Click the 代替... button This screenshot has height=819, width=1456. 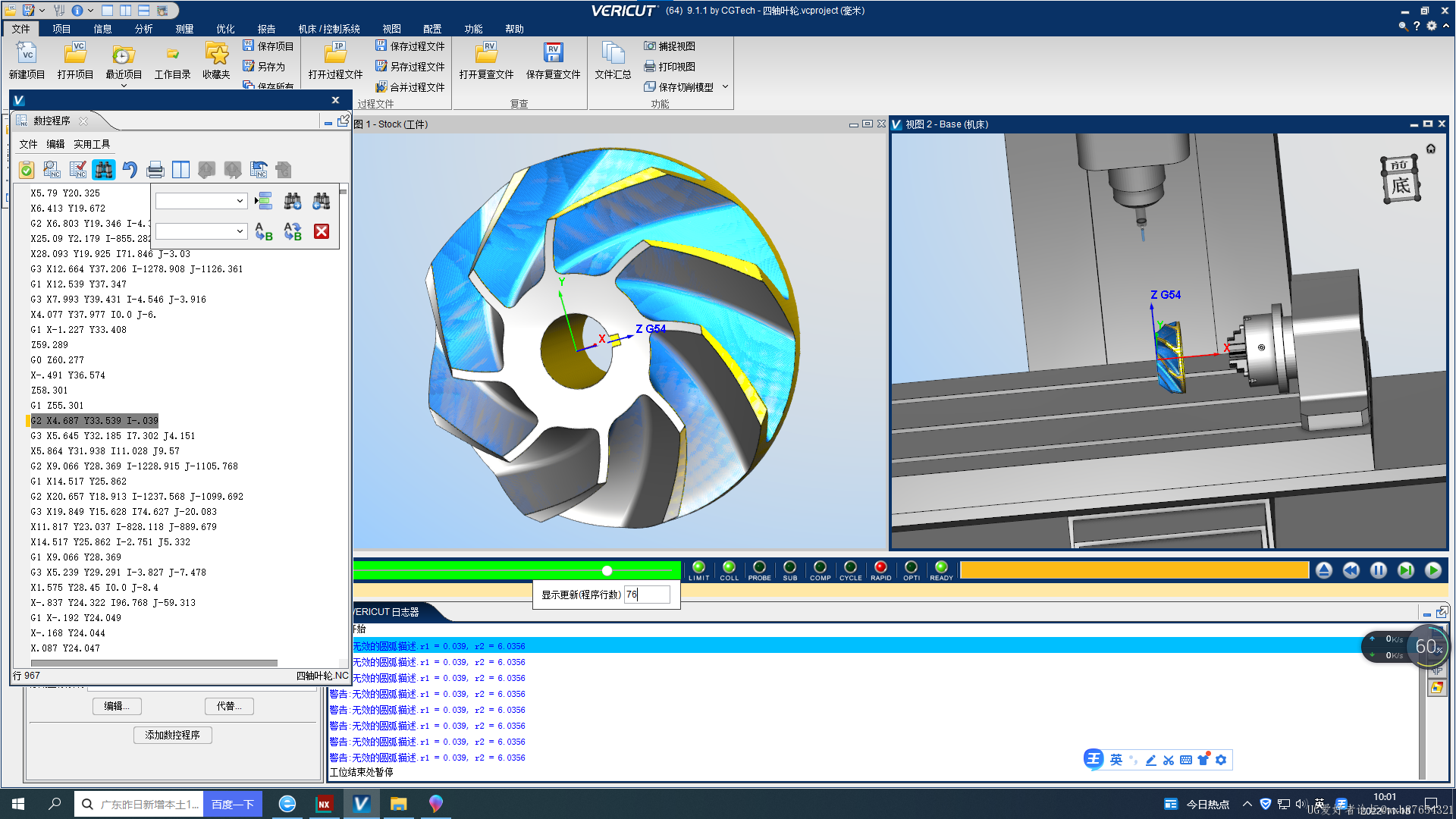pos(229,706)
